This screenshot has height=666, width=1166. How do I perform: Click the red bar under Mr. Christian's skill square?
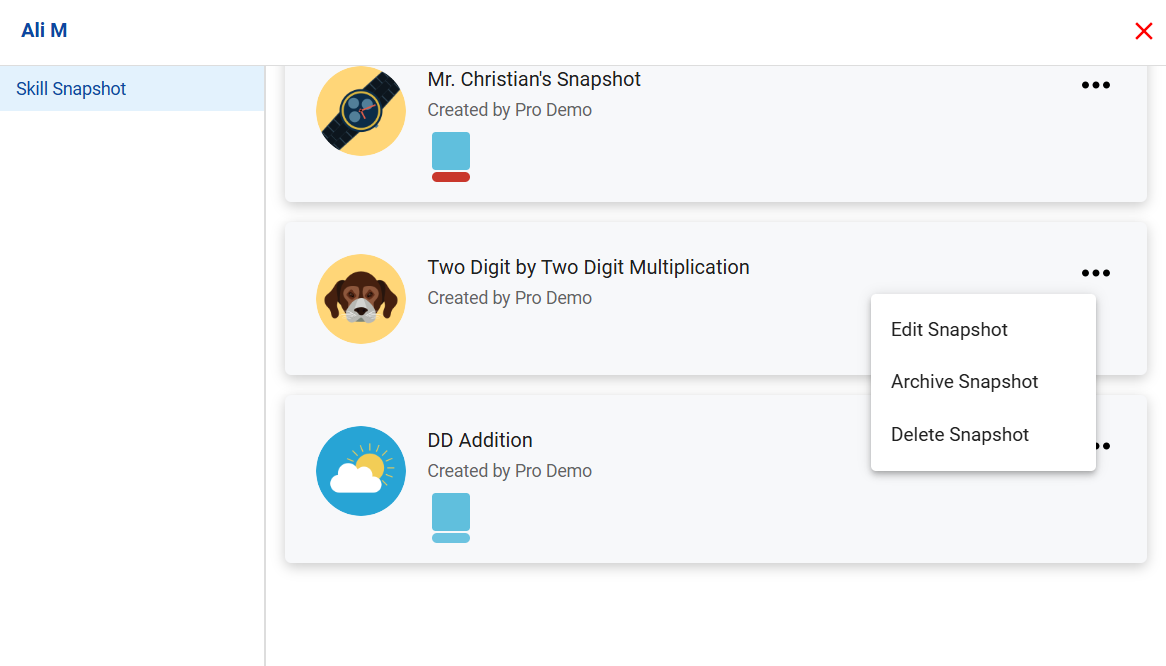coord(451,177)
